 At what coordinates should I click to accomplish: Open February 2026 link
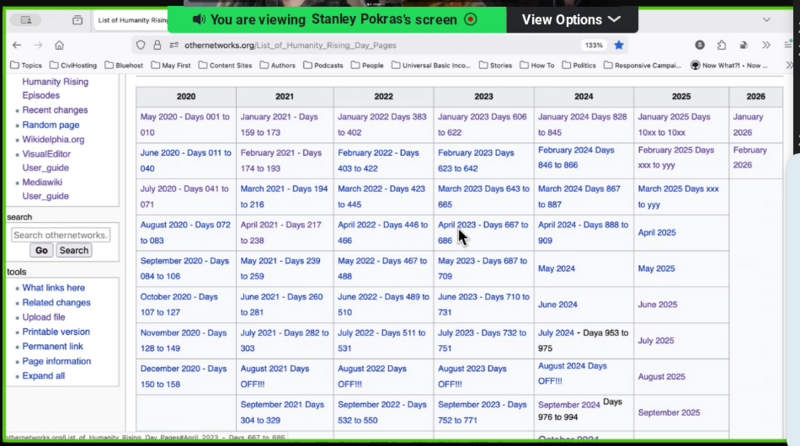(x=750, y=157)
